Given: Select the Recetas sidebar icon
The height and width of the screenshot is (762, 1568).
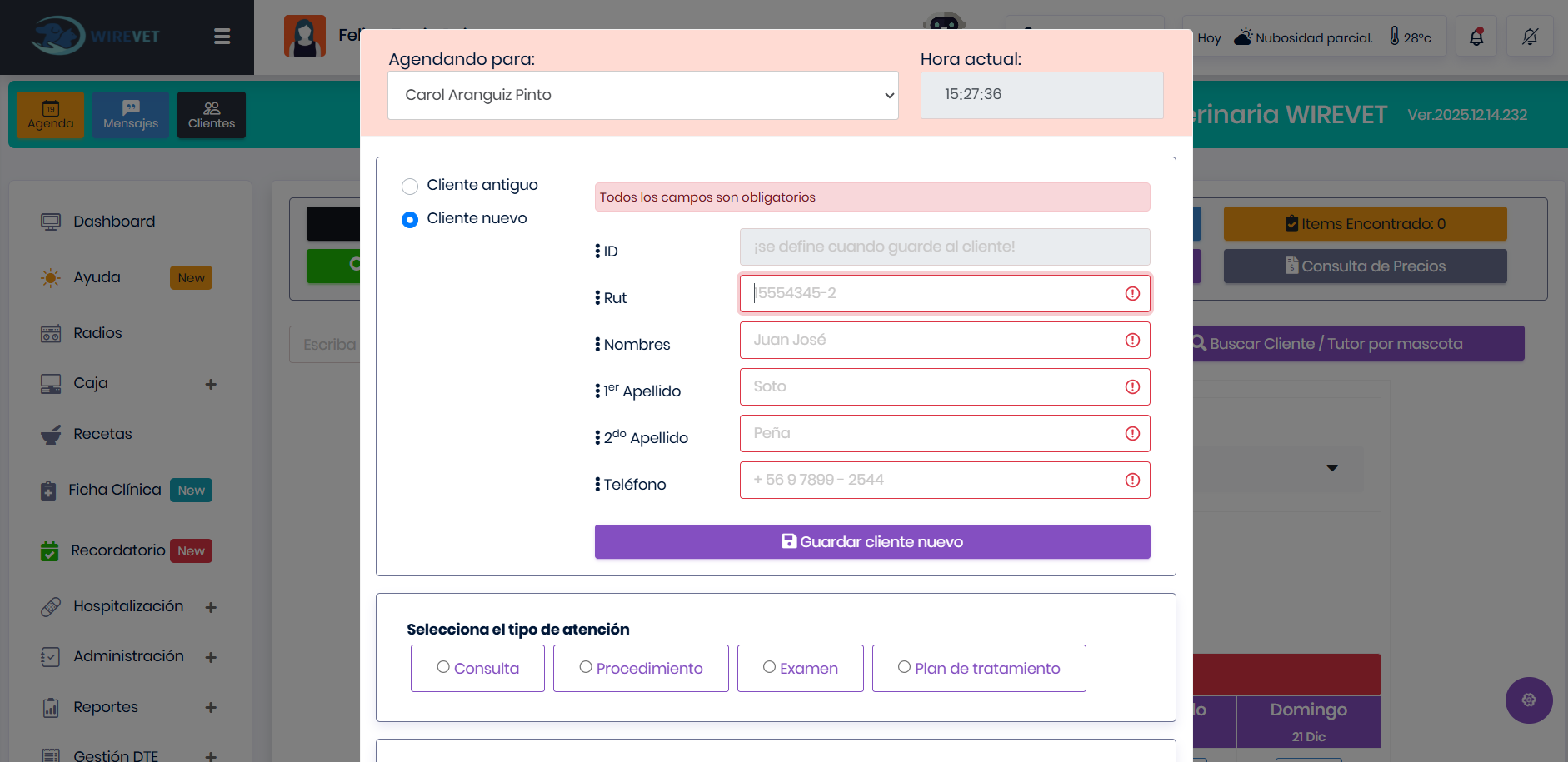Looking at the screenshot, I should tap(51, 433).
